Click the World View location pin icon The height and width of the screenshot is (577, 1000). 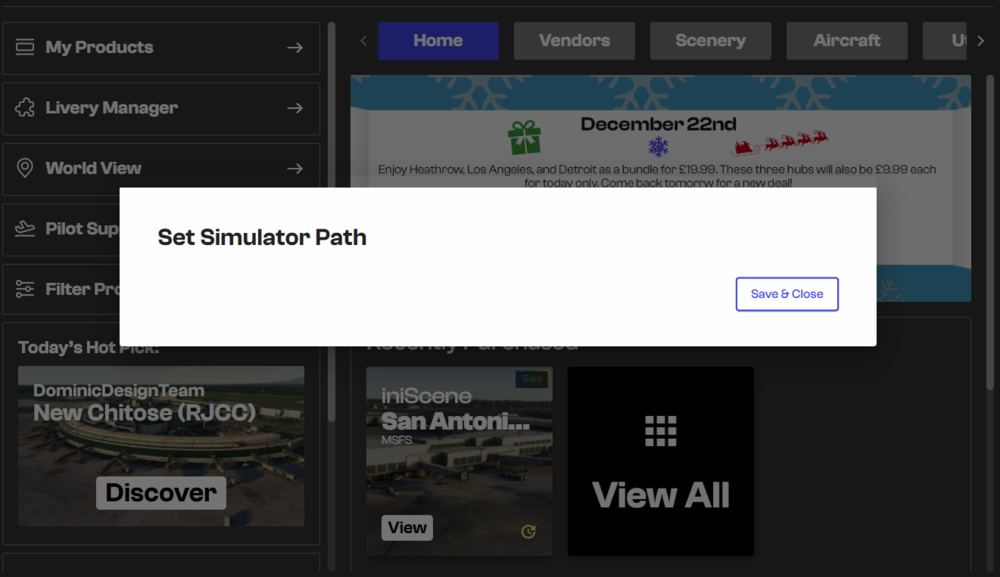coord(25,168)
